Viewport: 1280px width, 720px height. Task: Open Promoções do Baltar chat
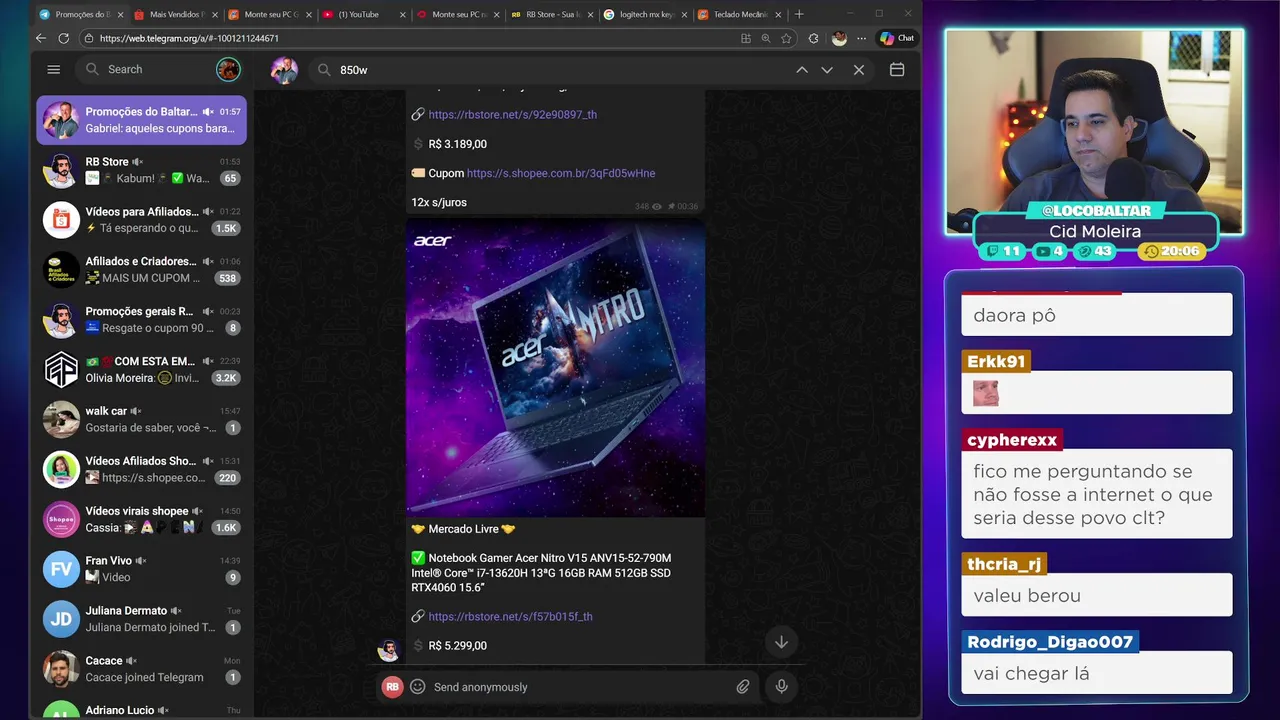point(142,120)
